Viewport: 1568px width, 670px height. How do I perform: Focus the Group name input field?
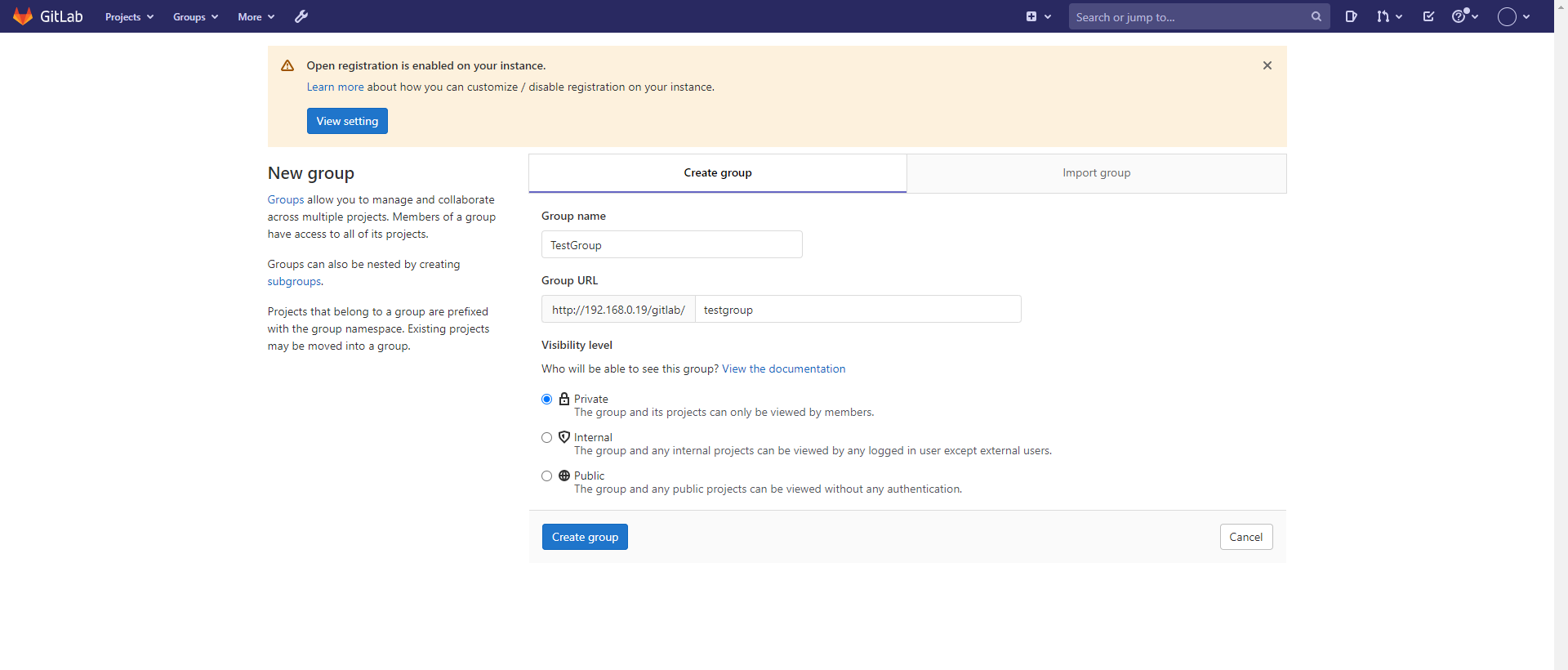pyautogui.click(x=672, y=244)
